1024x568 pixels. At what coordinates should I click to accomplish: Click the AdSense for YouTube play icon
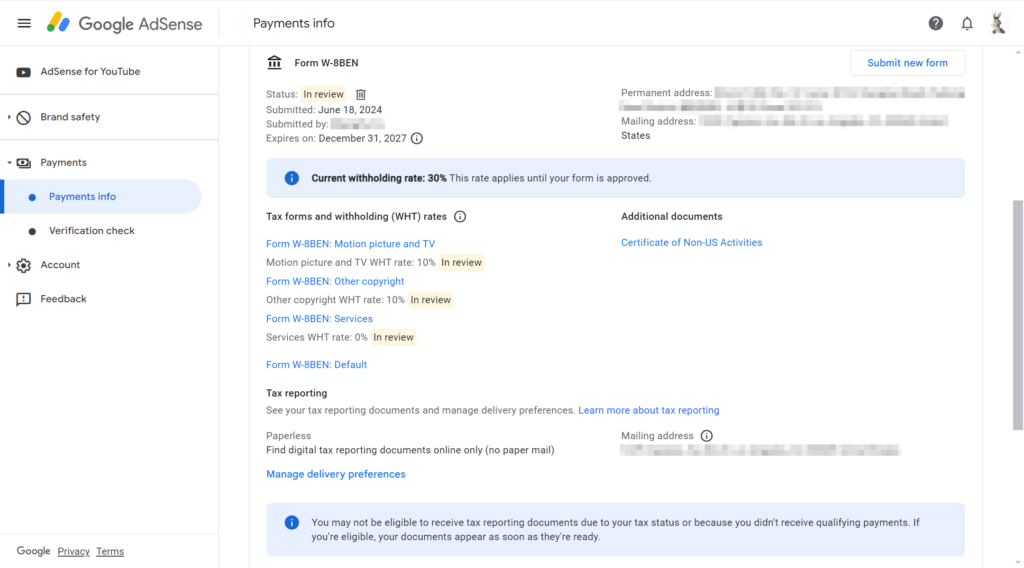coord(24,72)
